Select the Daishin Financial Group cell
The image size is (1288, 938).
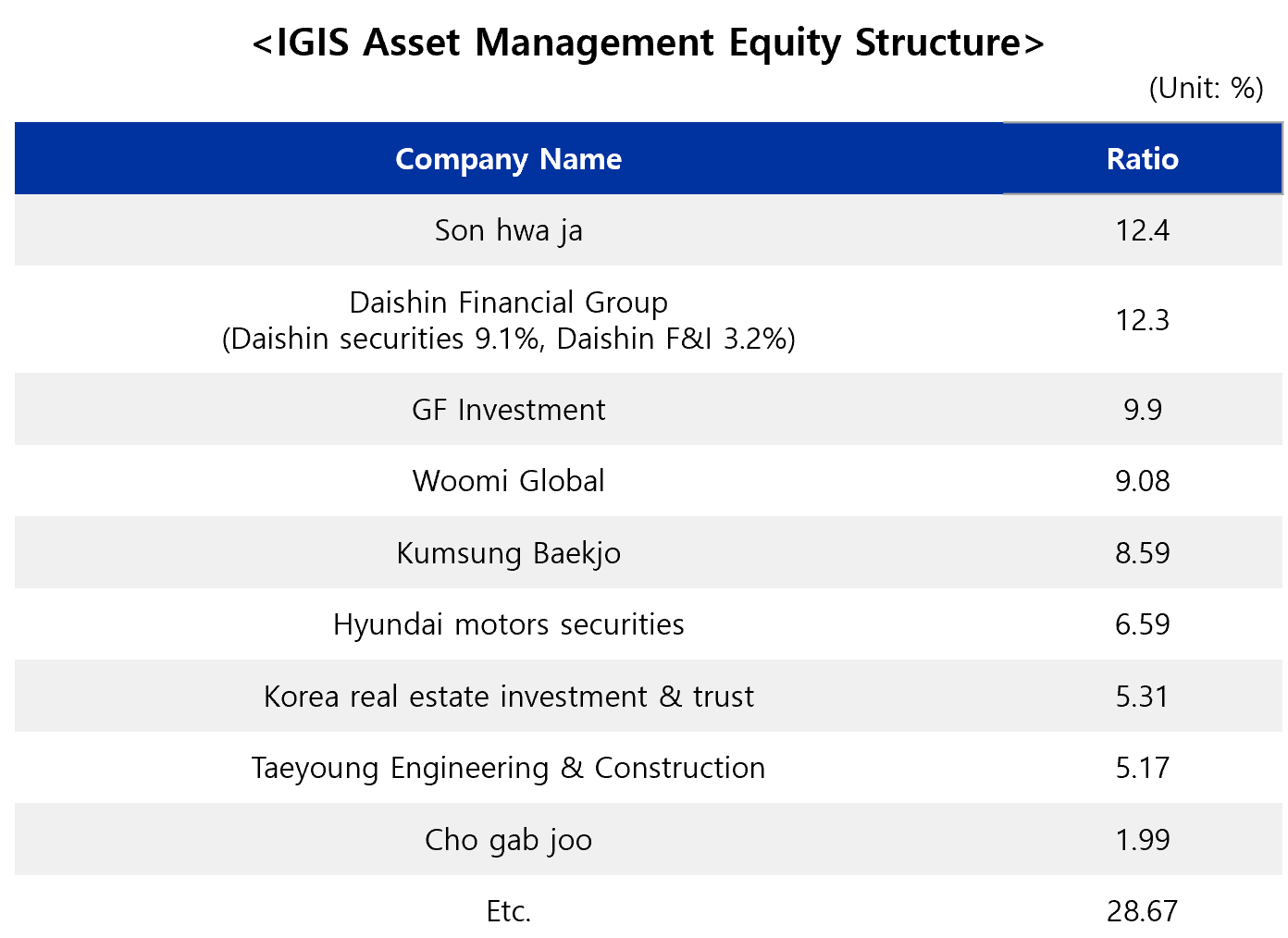(x=508, y=320)
